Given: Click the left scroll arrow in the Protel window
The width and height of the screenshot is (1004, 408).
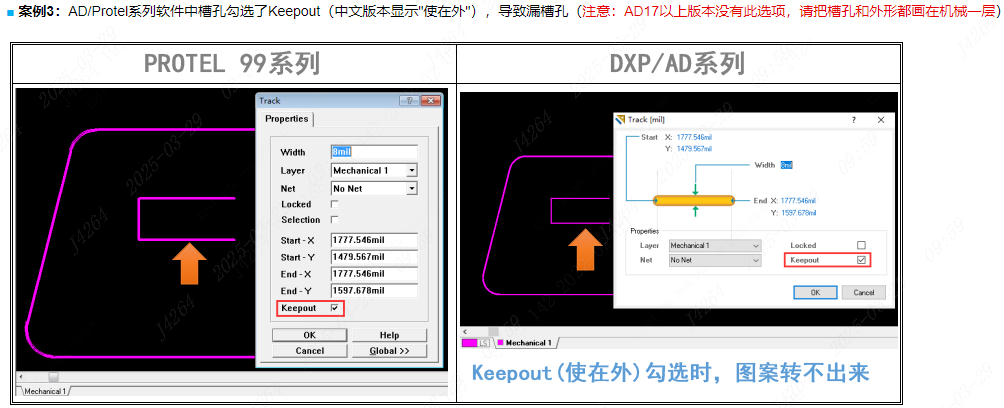Looking at the screenshot, I should pyautogui.click(x=21, y=377).
